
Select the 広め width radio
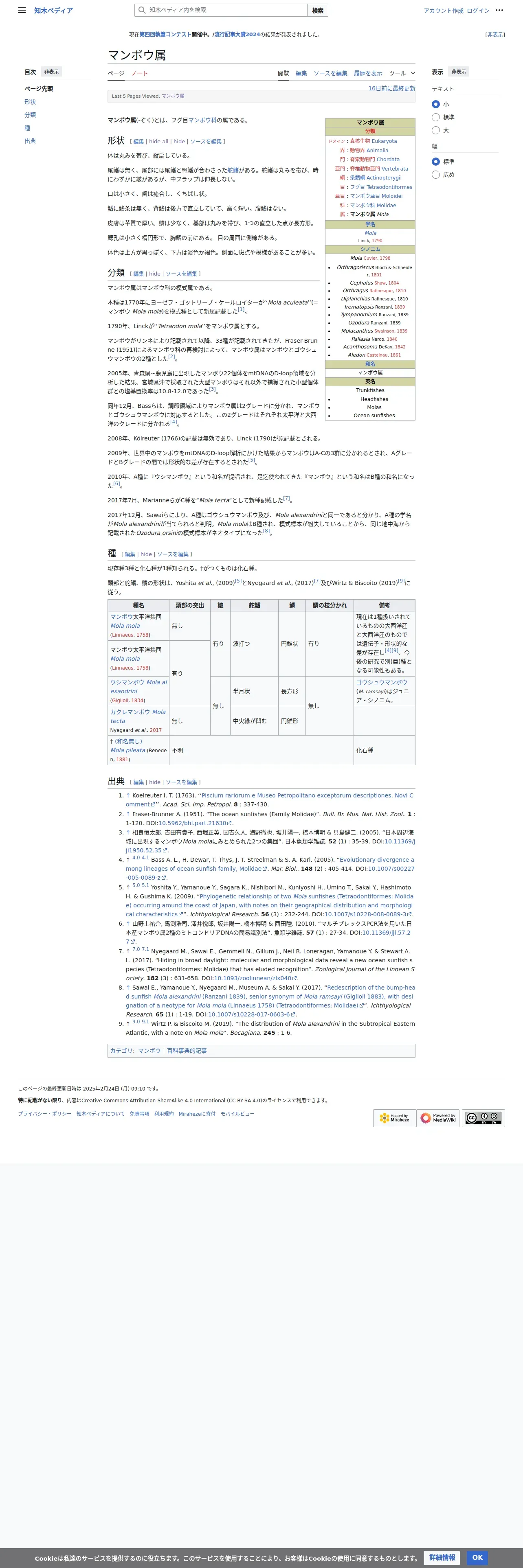[x=436, y=175]
